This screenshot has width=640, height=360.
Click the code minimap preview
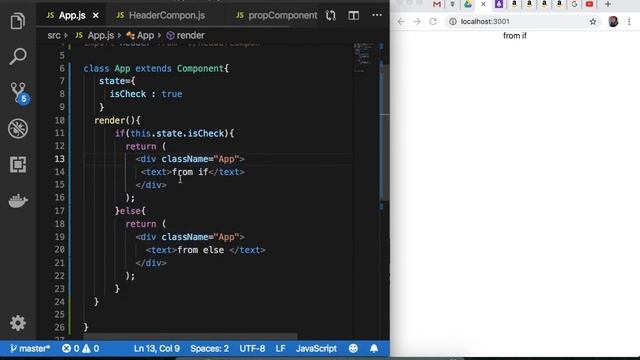coord(363,57)
